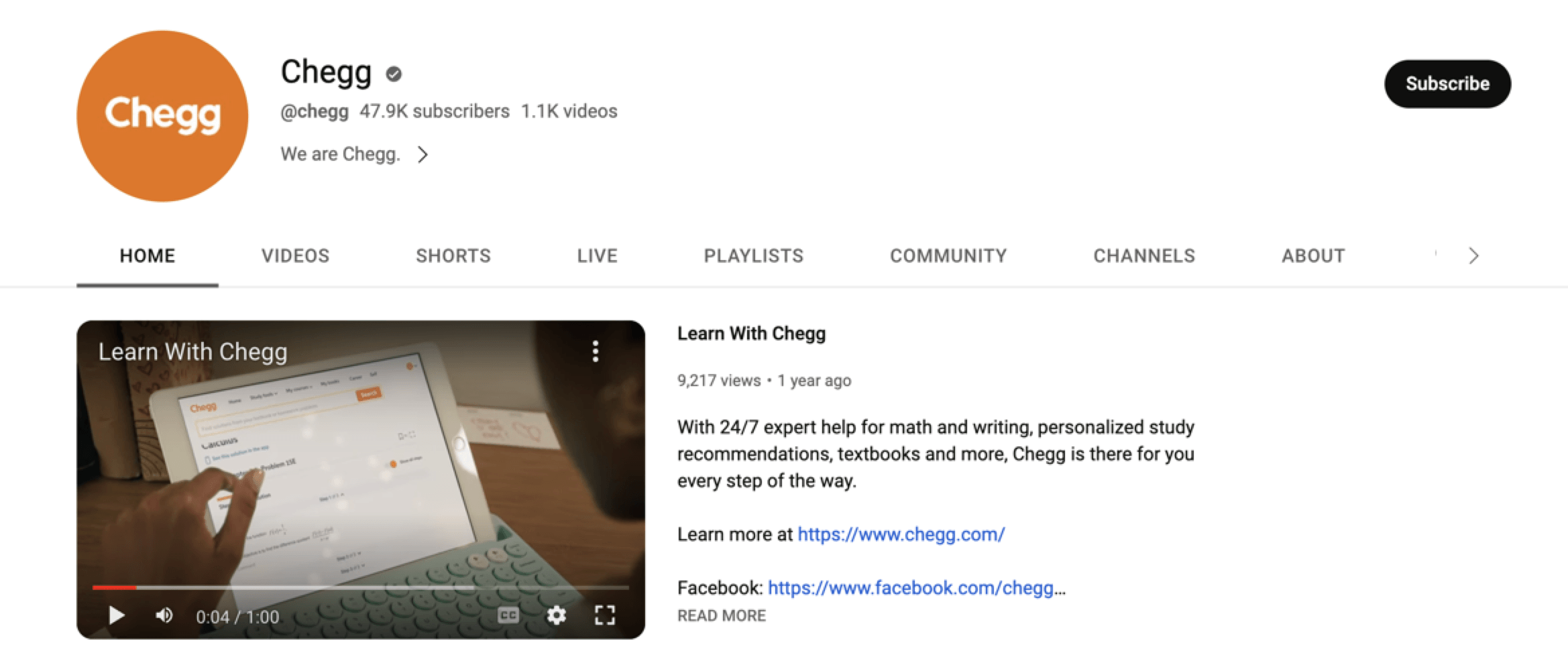Show more tabs with the right arrow
The height and width of the screenshot is (669, 1568).
coord(1473,255)
